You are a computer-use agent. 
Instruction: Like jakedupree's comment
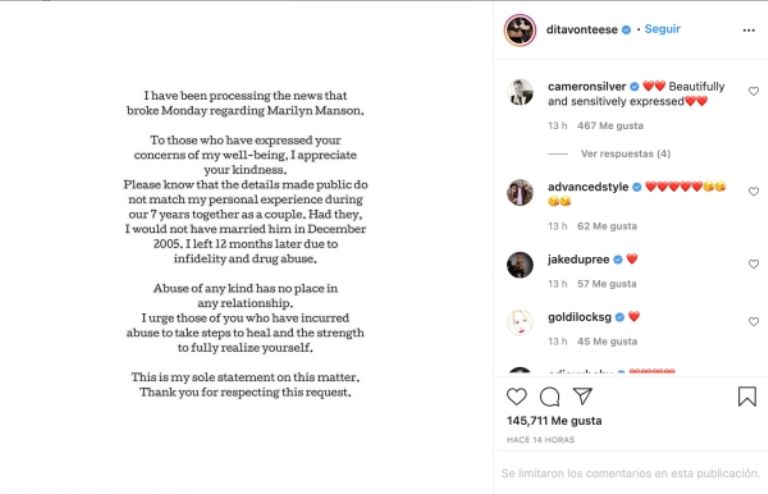[x=753, y=264]
